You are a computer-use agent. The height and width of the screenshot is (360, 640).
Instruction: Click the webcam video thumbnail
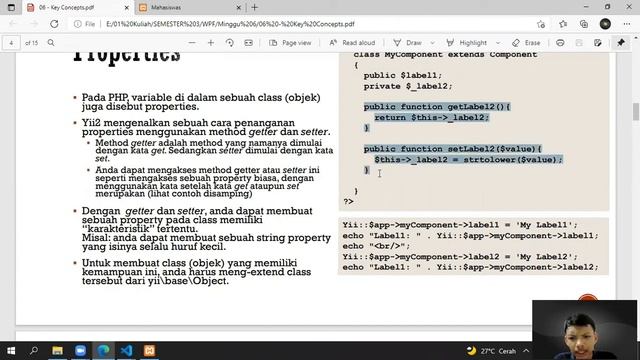pyautogui.click(x=584, y=330)
